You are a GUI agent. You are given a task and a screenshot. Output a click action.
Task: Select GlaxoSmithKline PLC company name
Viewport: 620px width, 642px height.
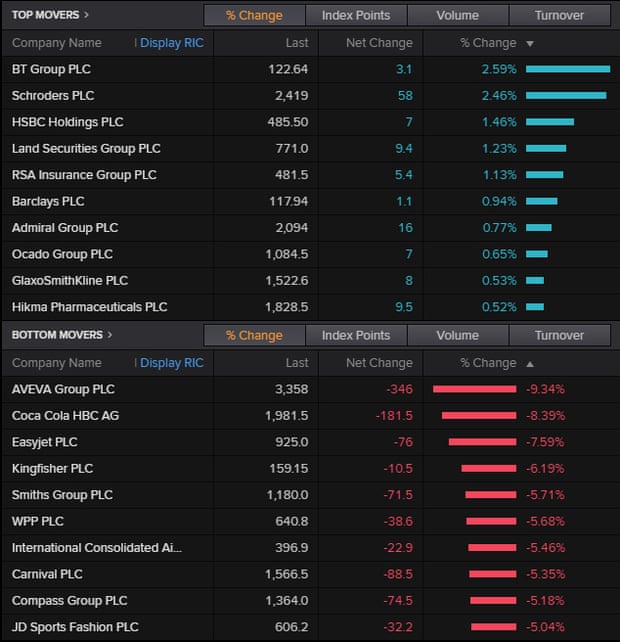(70, 280)
